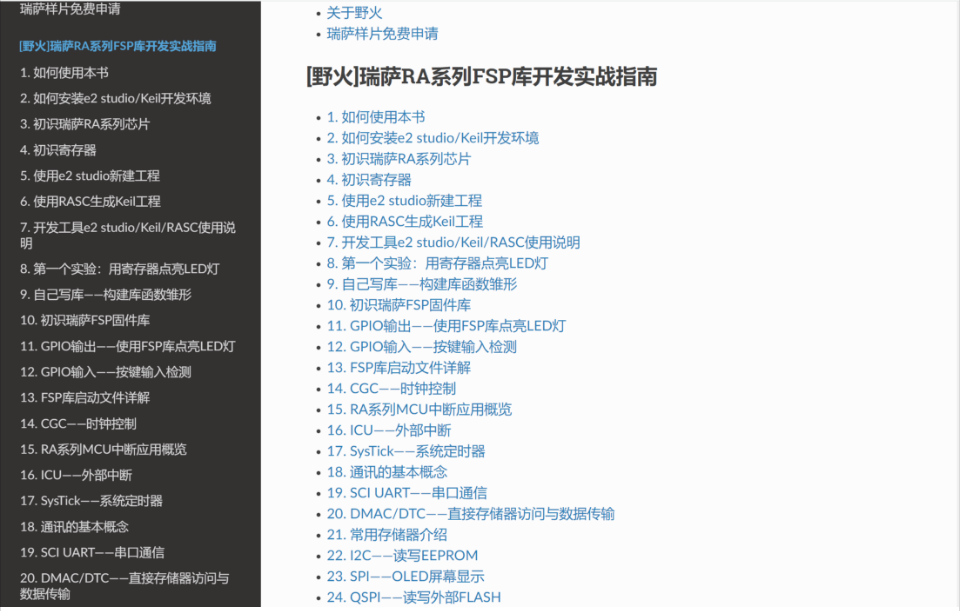Click content link 21. 常用存储器介绍
Viewport: 960px width, 611px height.
(387, 534)
